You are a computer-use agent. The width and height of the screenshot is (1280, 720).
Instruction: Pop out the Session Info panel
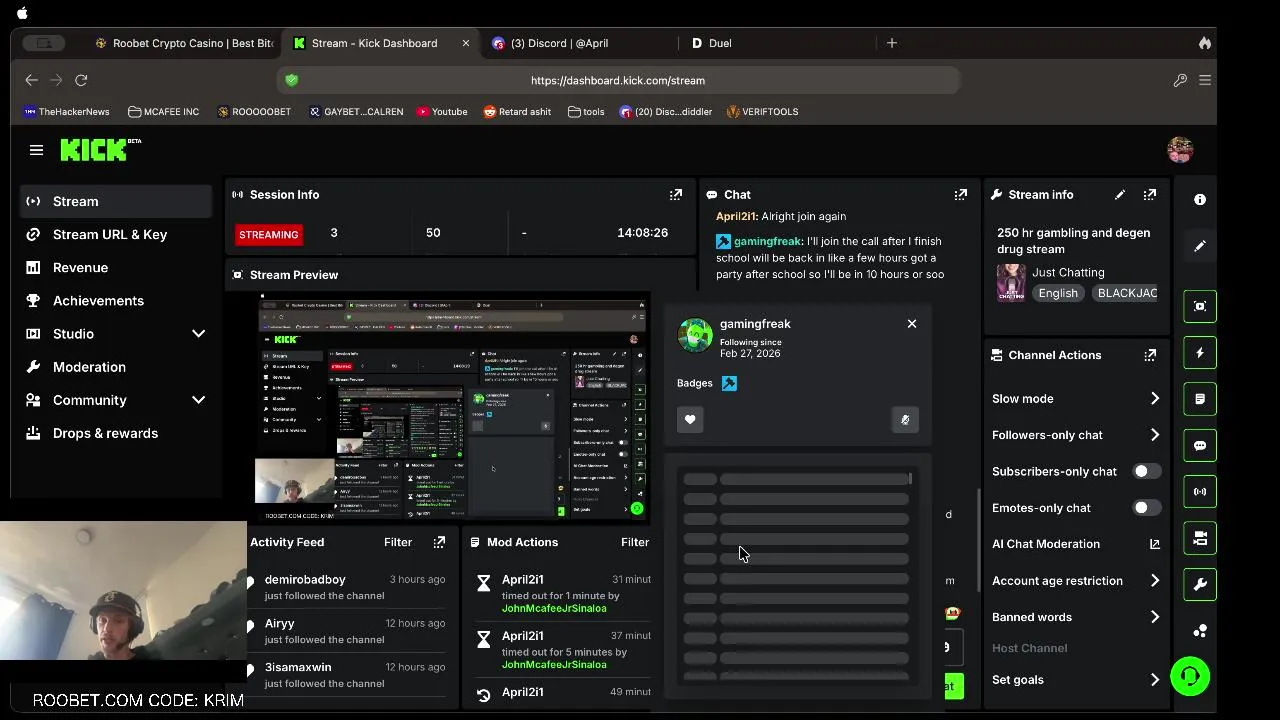[x=676, y=195]
